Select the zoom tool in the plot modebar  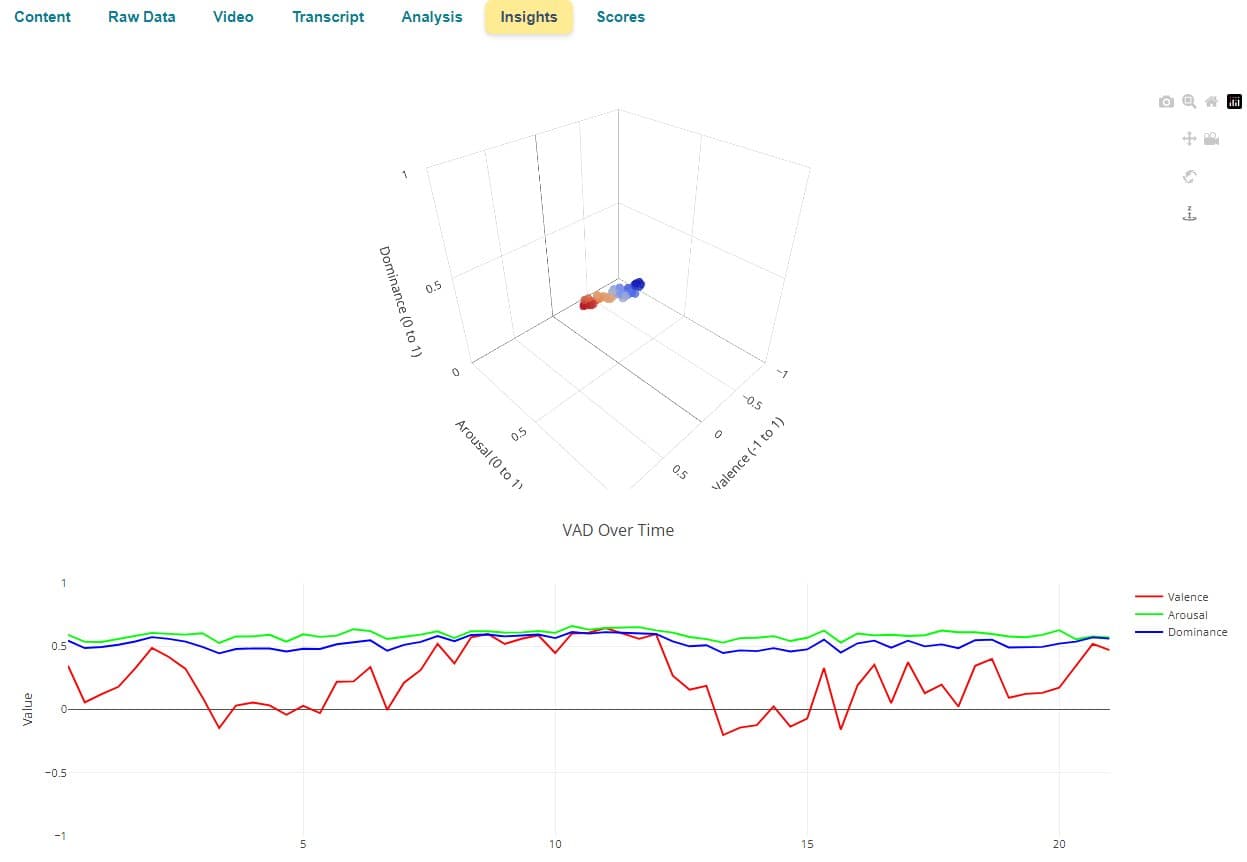[x=1189, y=102]
